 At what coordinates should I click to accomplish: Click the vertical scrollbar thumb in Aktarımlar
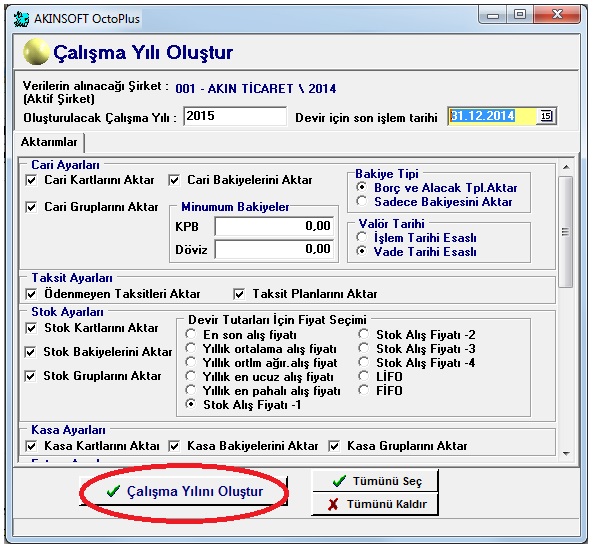[566, 232]
